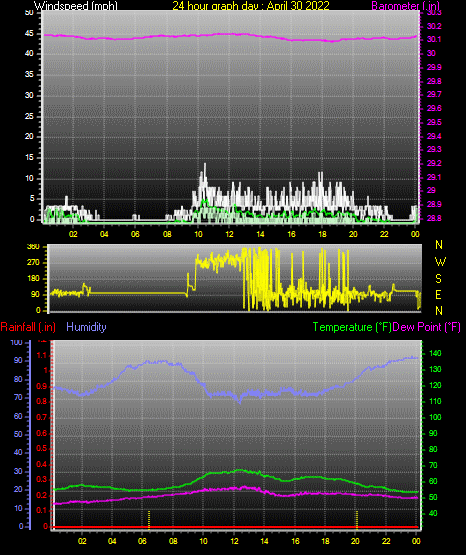Click the "24 hour graph day : April 30 2022" title
The image size is (466, 555).
[251, 5]
